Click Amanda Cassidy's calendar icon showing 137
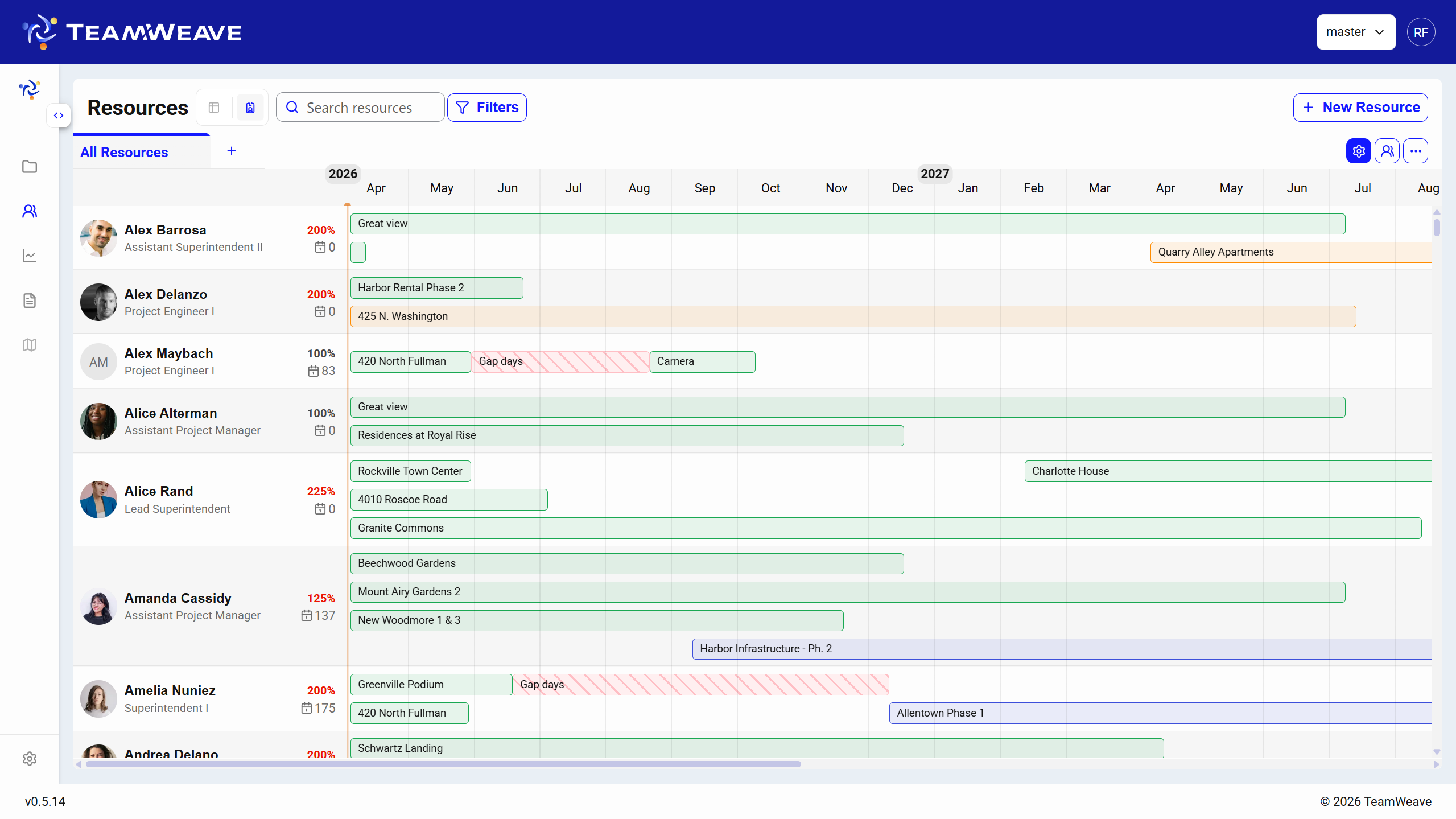 [307, 615]
